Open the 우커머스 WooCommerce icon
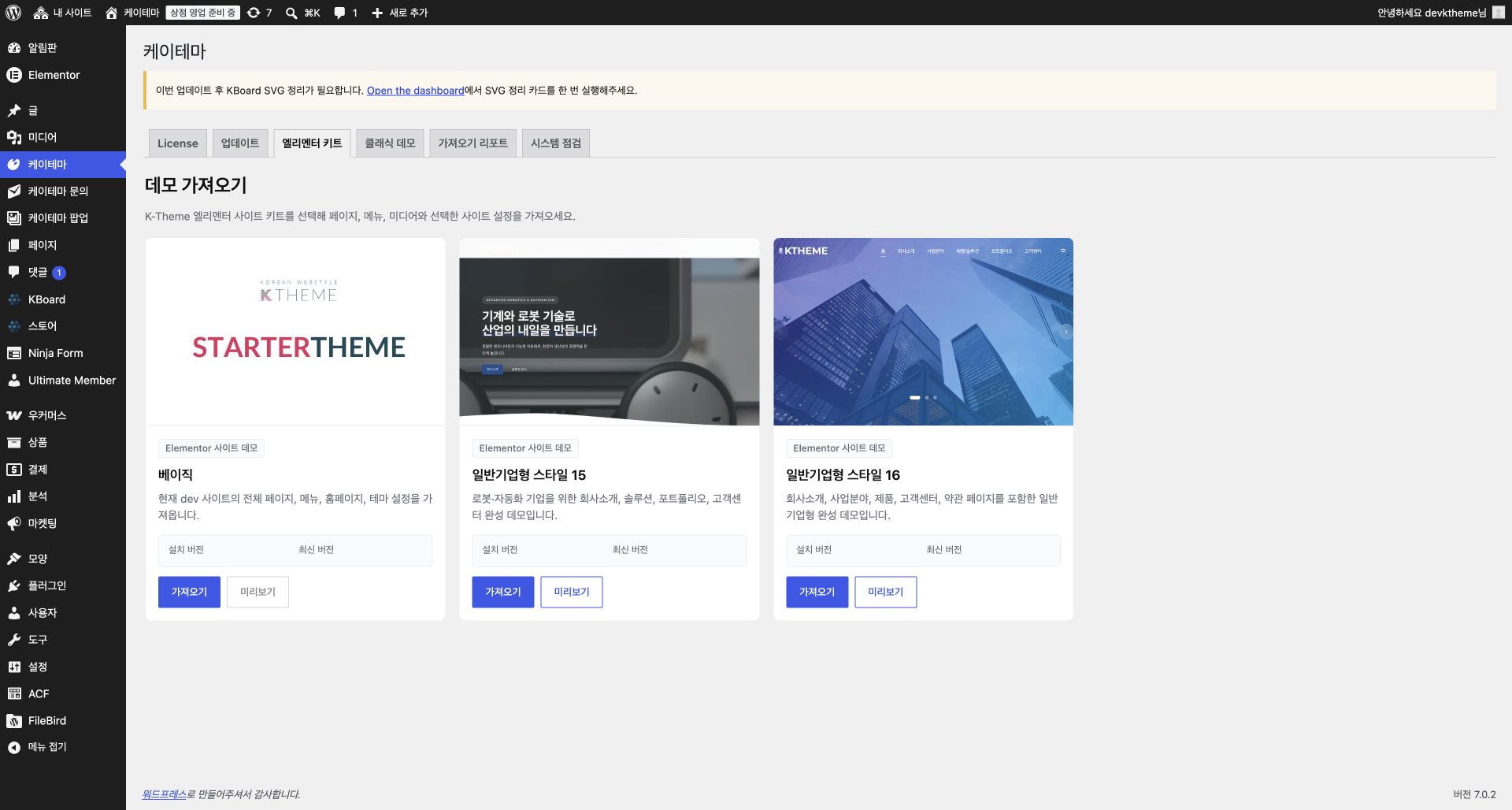 [14, 415]
